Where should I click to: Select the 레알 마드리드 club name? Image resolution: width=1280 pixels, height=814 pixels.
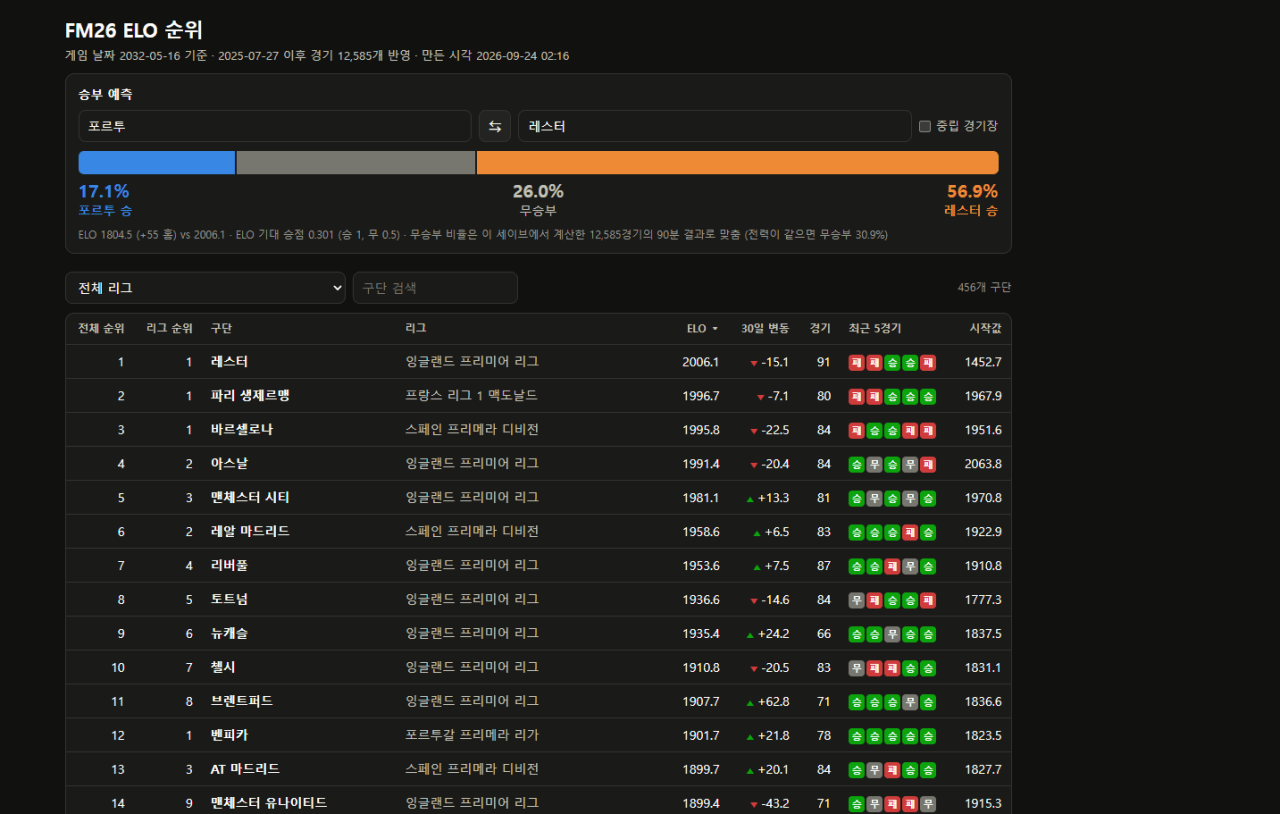pos(250,532)
